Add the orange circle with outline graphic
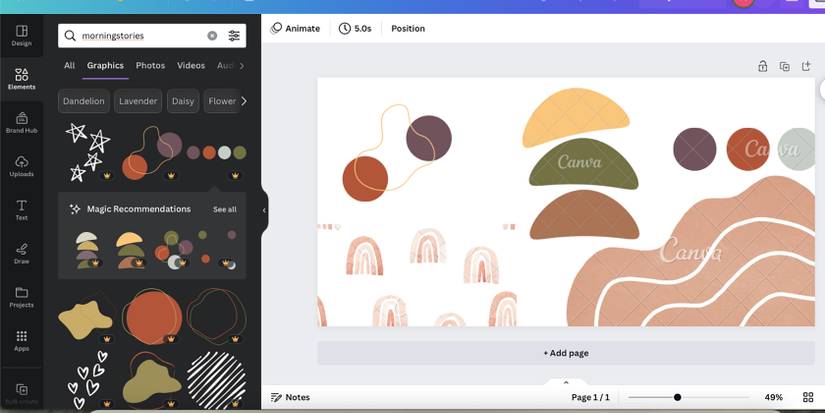Image resolution: width=825 pixels, height=413 pixels. pyautogui.click(x=153, y=317)
